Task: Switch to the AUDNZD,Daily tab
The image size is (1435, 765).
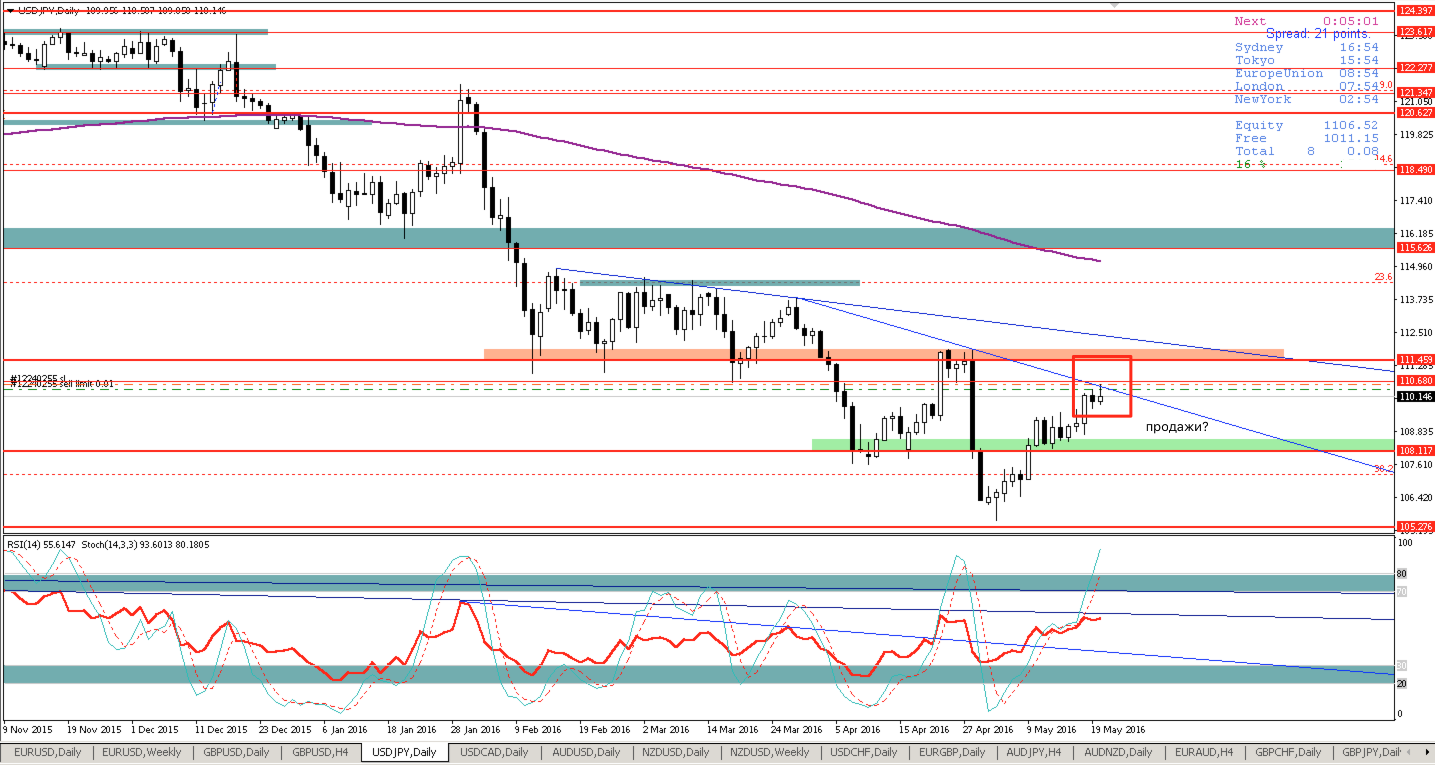Action: [x=1118, y=752]
